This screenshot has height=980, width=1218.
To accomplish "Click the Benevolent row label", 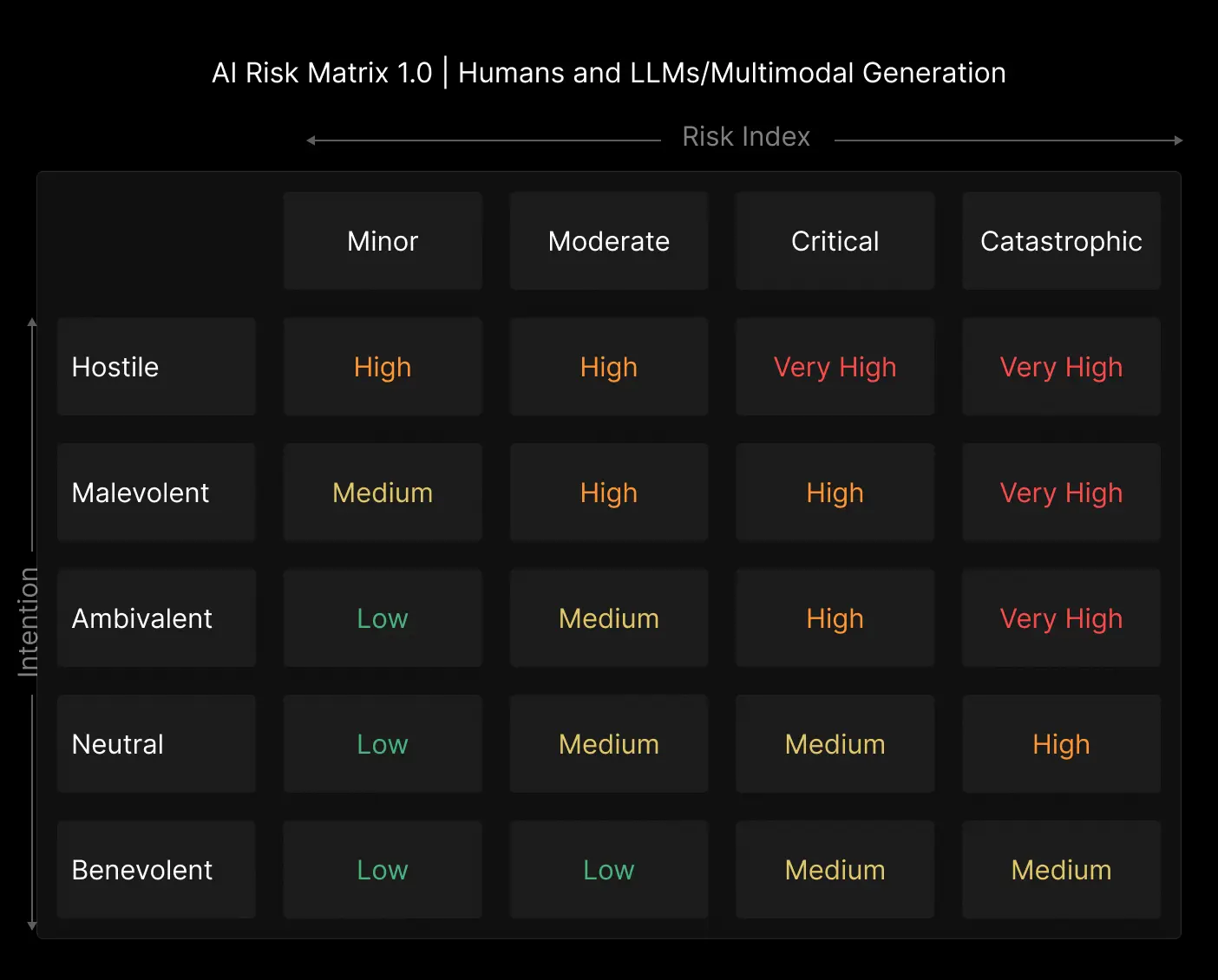I will click(x=156, y=870).
